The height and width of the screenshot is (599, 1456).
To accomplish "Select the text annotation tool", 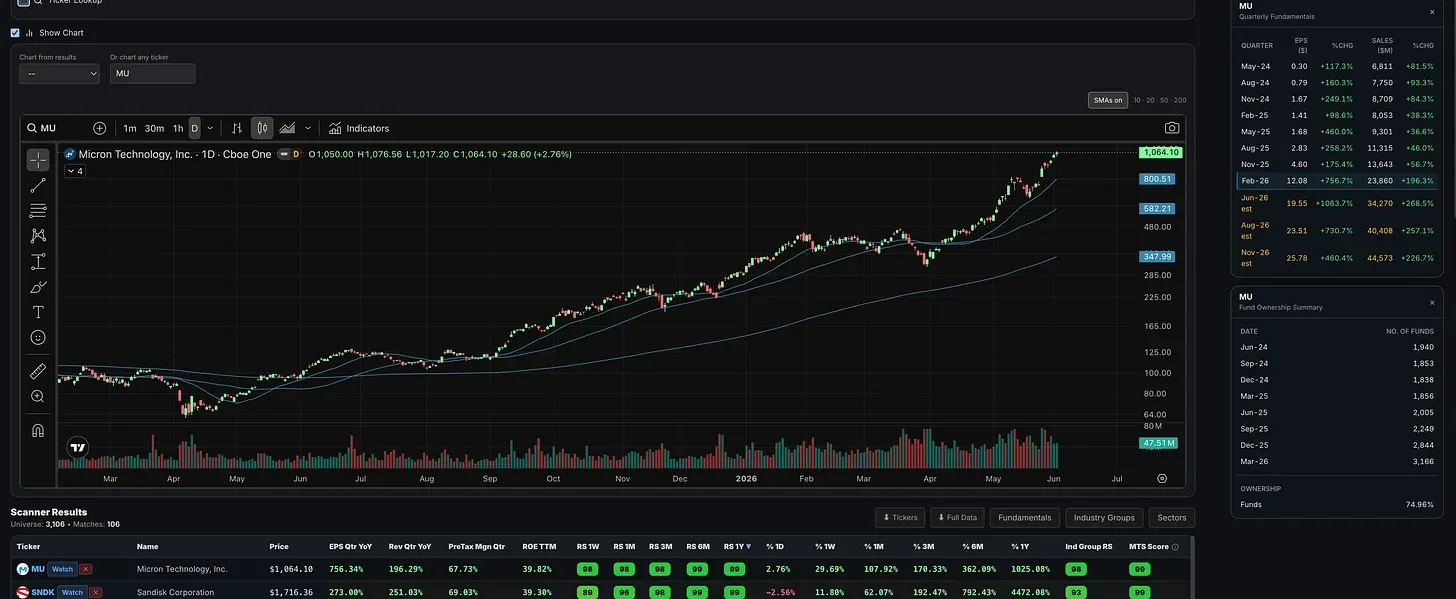I will [38, 312].
